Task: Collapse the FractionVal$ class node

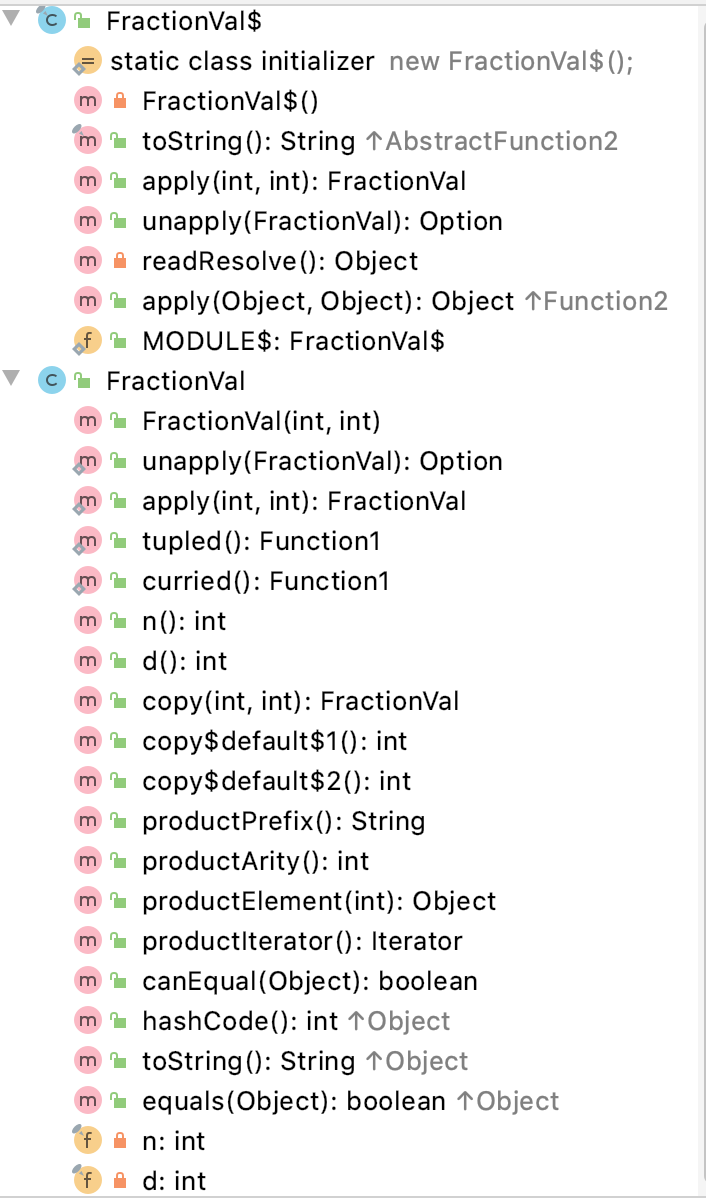Action: coord(11,18)
